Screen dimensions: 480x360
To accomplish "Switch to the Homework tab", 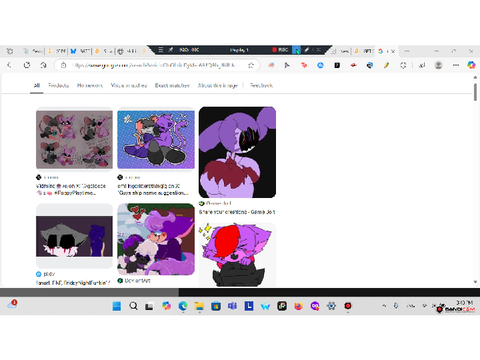I will pyautogui.click(x=90, y=86).
